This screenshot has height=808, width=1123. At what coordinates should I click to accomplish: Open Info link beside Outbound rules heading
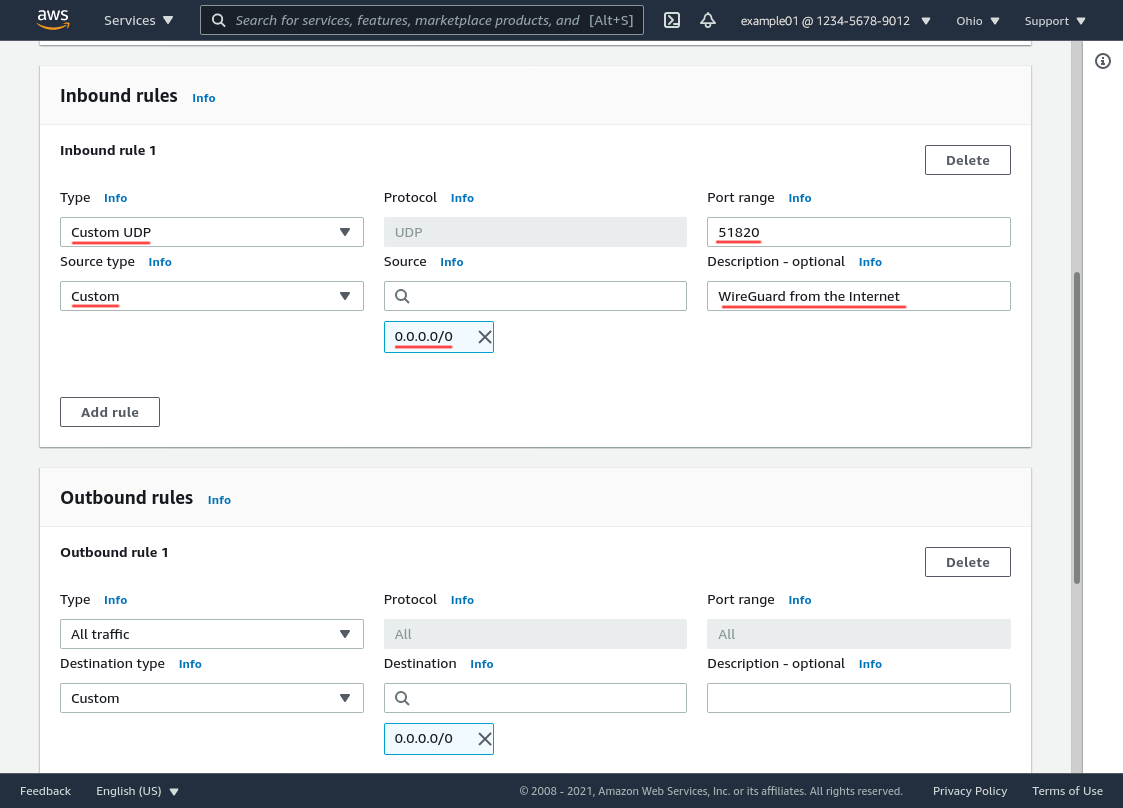(219, 500)
